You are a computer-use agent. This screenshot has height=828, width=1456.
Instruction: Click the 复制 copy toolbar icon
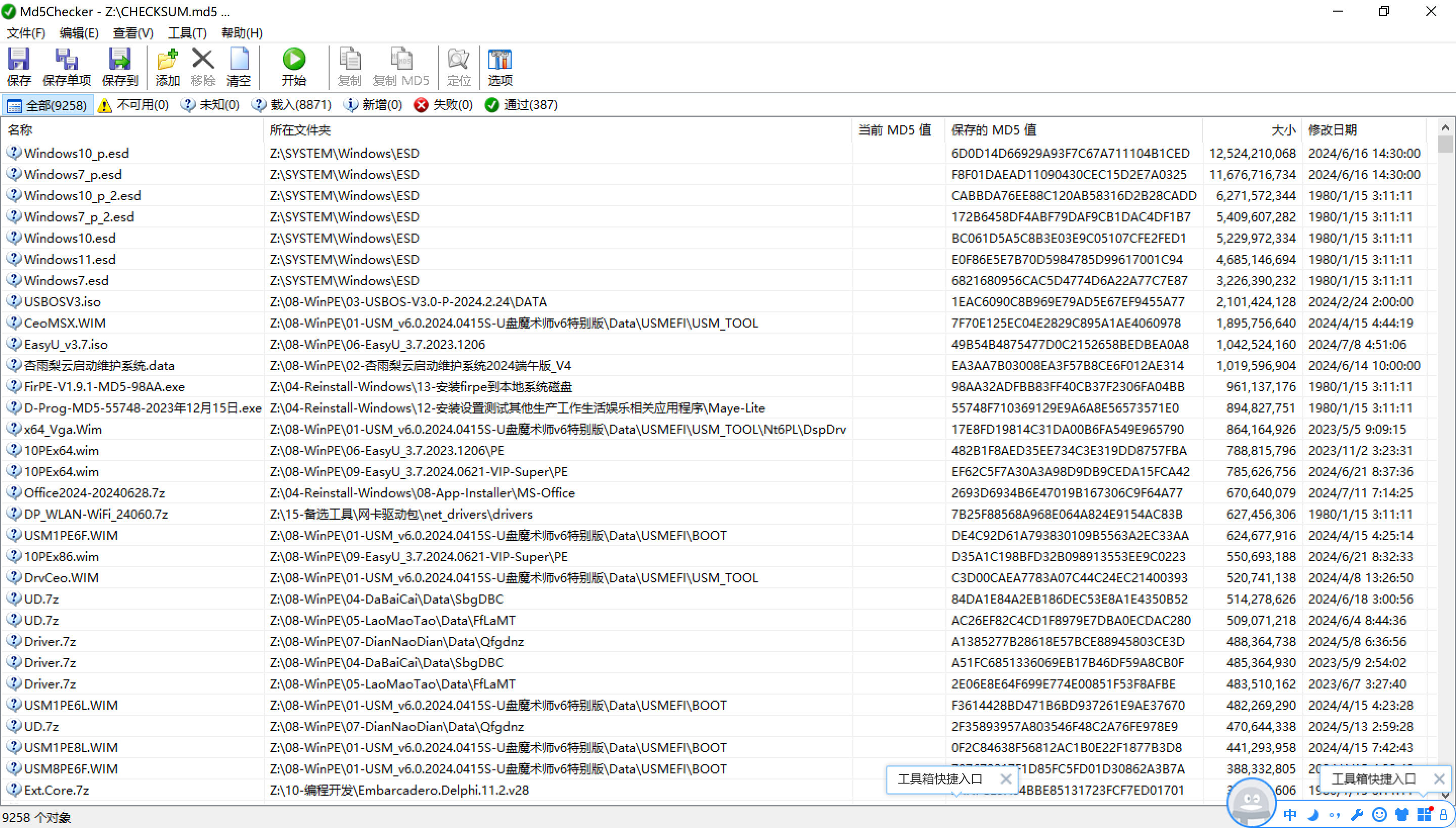point(349,67)
